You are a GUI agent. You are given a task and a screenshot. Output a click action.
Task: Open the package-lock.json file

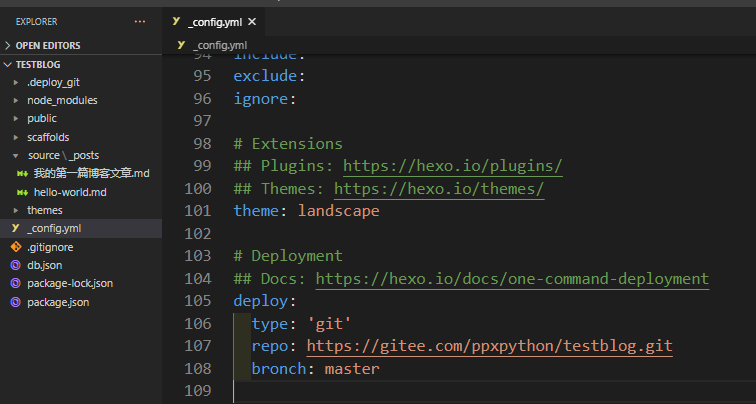point(70,283)
